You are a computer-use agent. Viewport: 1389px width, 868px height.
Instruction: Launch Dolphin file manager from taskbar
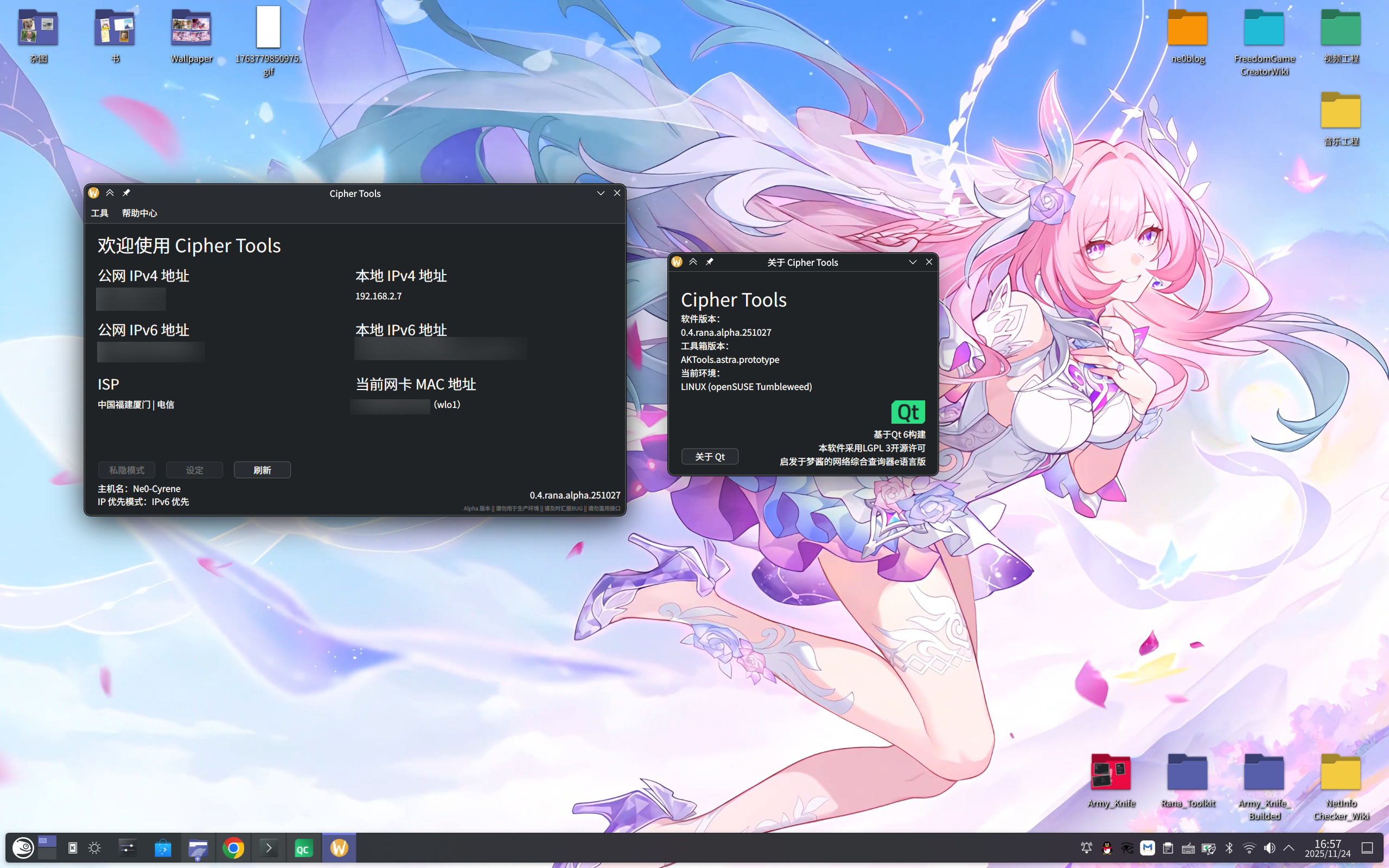point(198,847)
